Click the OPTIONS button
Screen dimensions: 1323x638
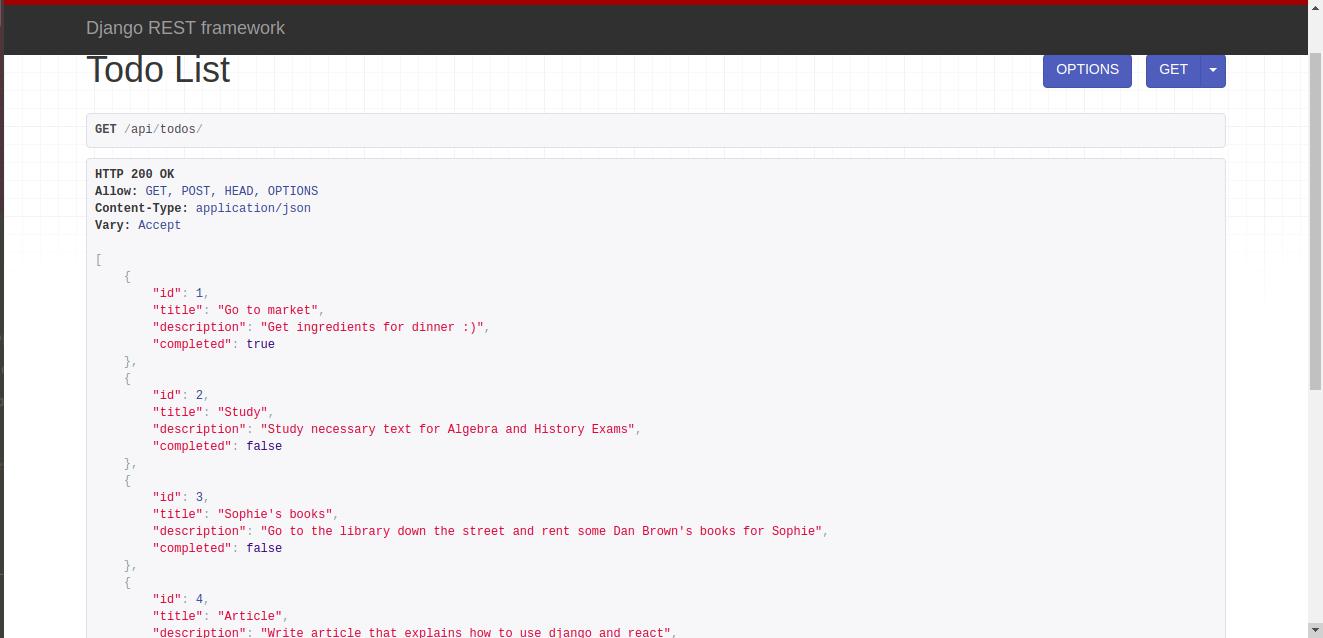click(1087, 70)
